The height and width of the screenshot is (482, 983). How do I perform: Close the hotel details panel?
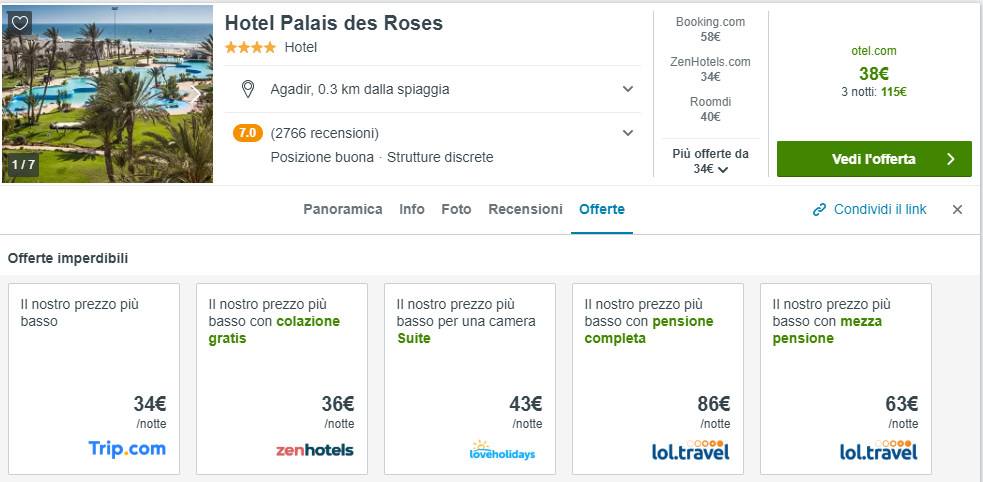point(957,210)
